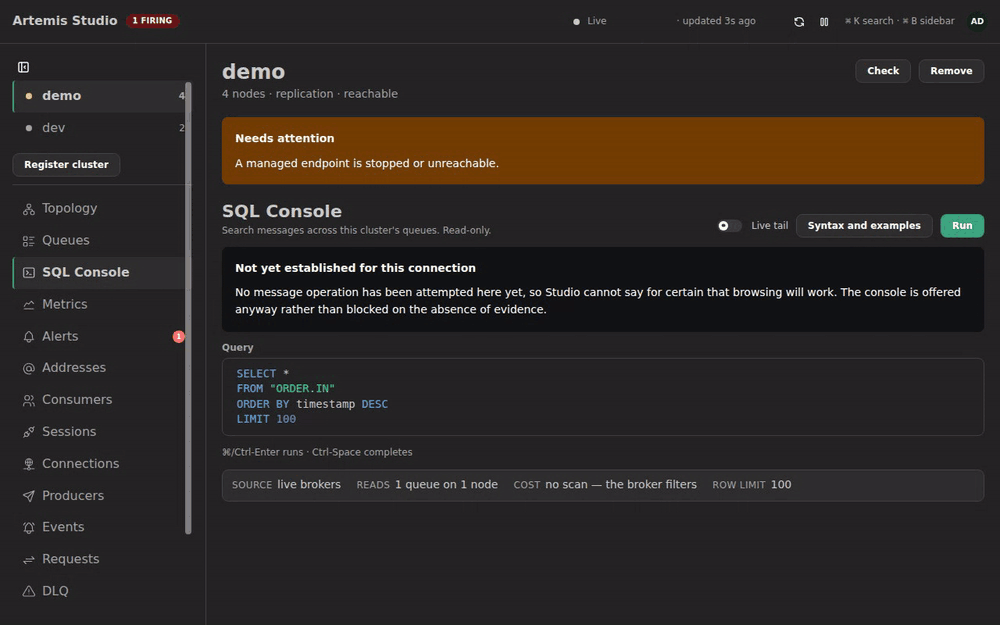Click the Alerts bell icon

[x=29, y=337]
